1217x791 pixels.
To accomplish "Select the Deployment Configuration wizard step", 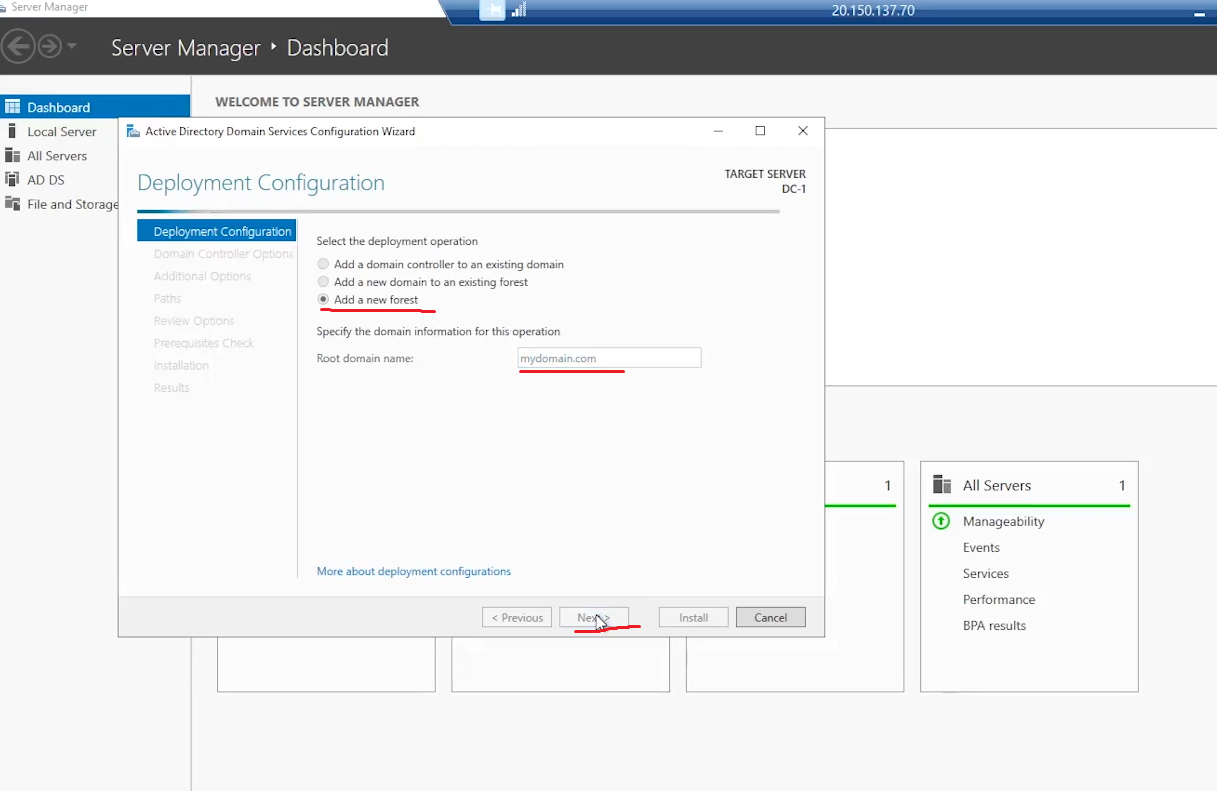I will coord(217,231).
